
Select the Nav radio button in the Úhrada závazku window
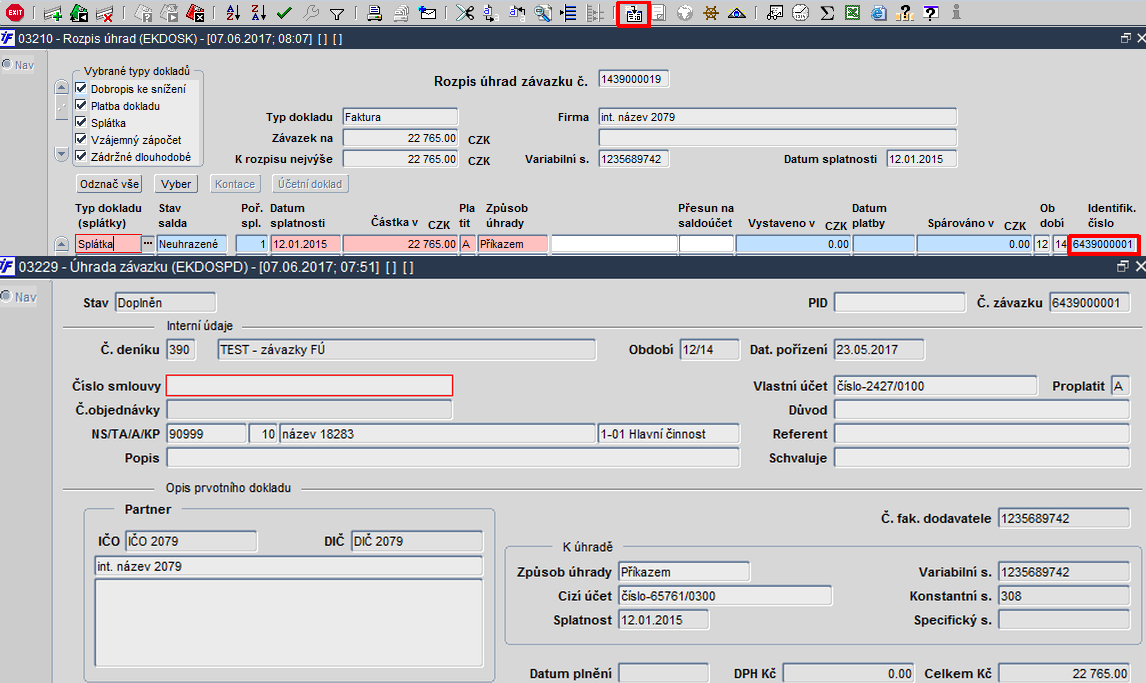[7, 297]
